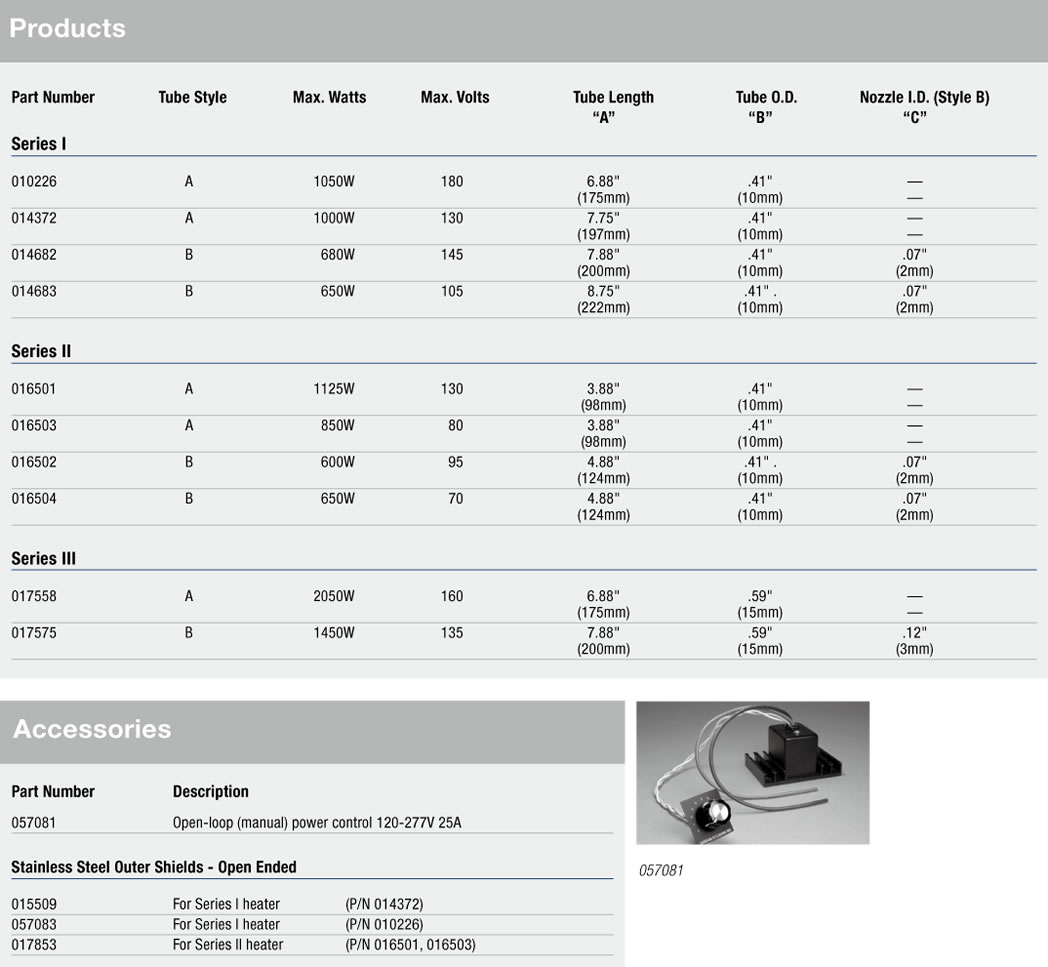Viewport: 1048px width, 967px height.
Task: Click the Series II group heading
Action: 41,351
